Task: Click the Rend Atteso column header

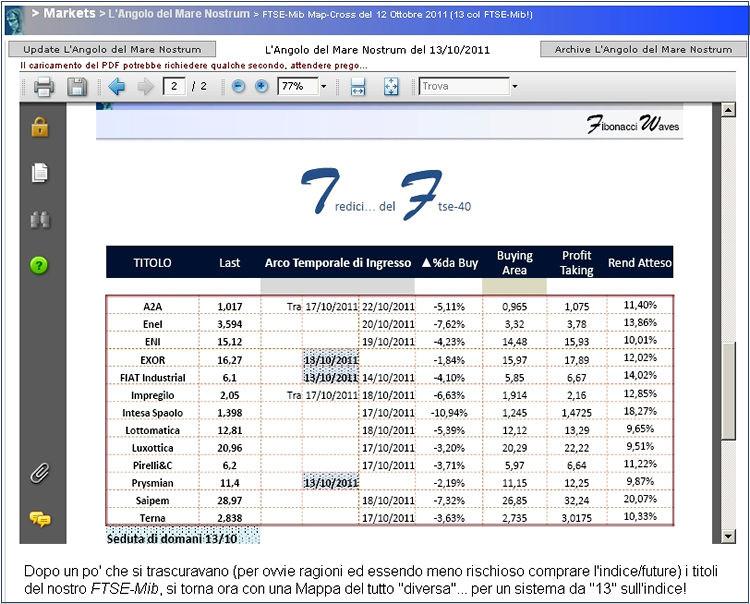Action: (x=640, y=263)
